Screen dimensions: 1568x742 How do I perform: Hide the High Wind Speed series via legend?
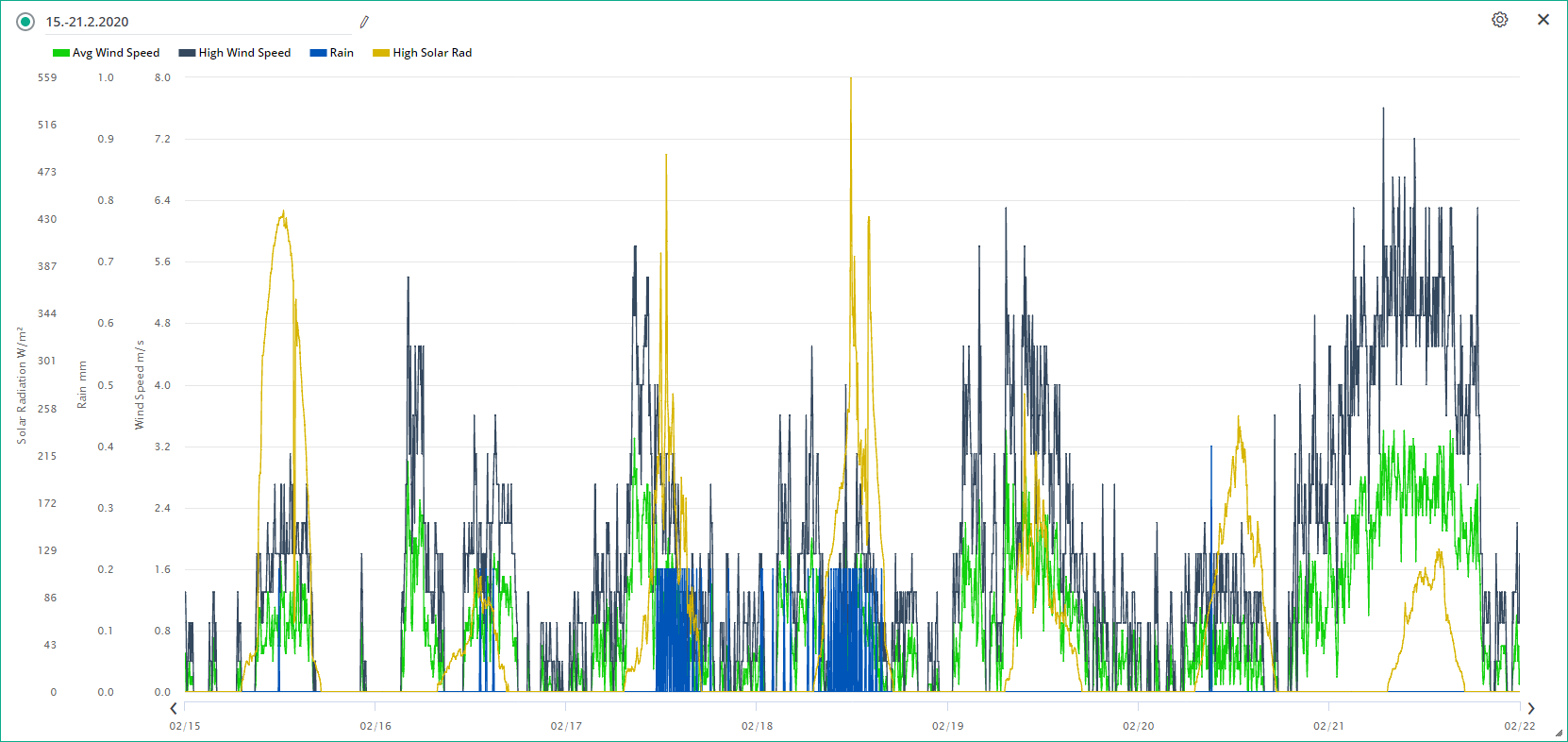244,53
